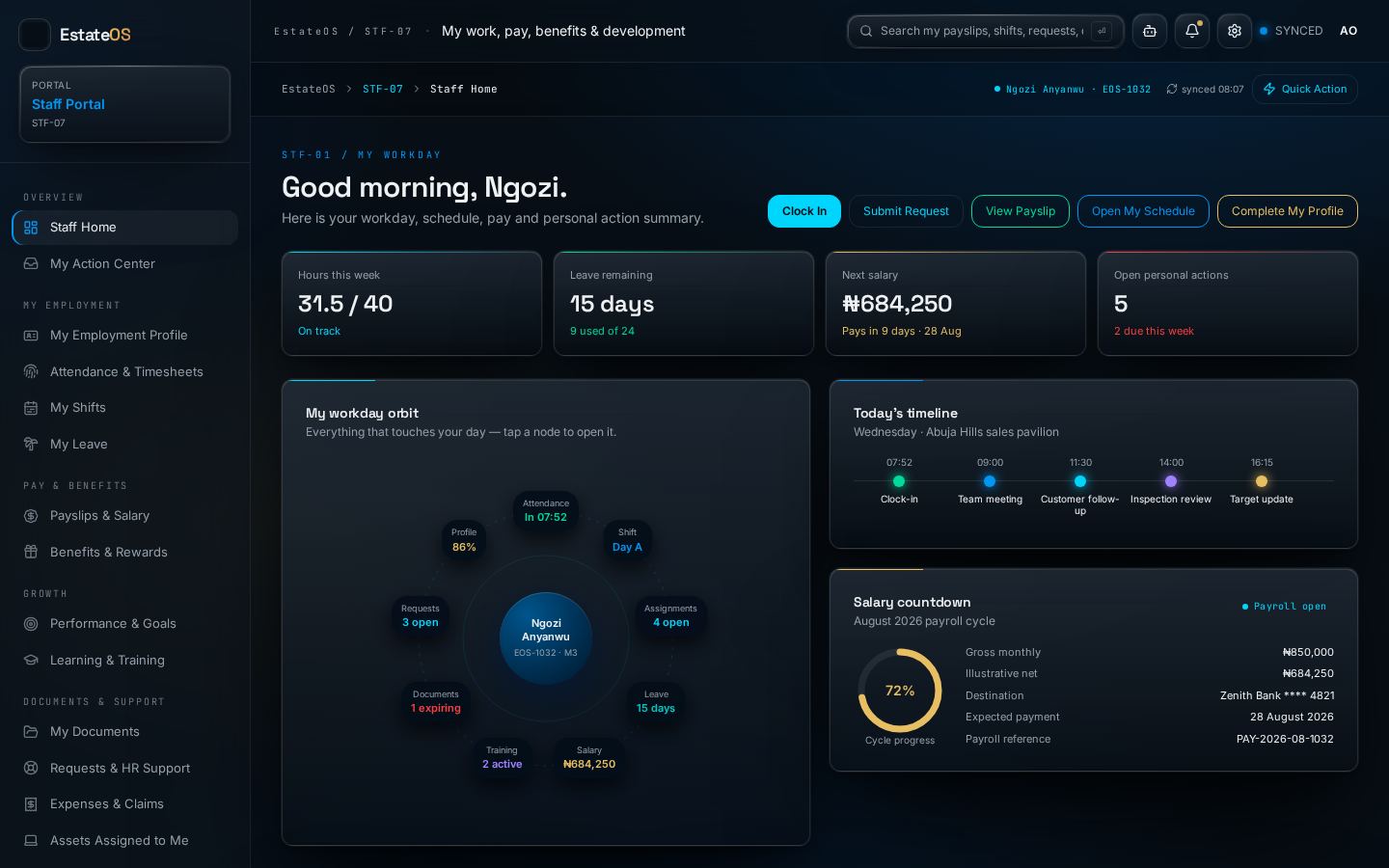This screenshot has width=1389, height=868.
Task: Select the 14:00 Inspection review marker
Action: point(1171,481)
